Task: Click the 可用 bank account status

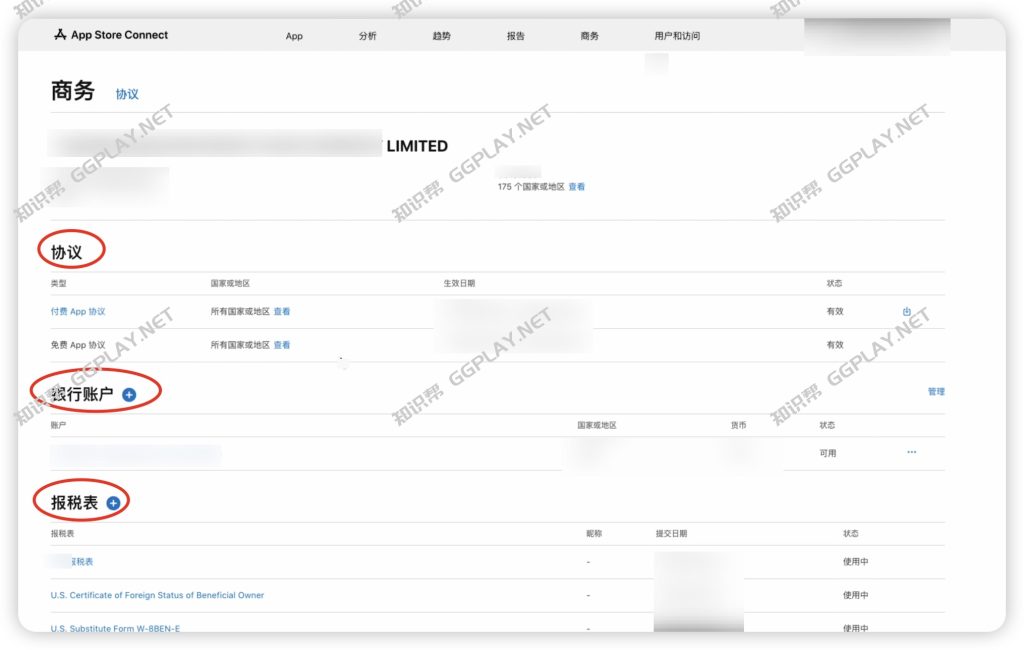Action: tap(828, 453)
